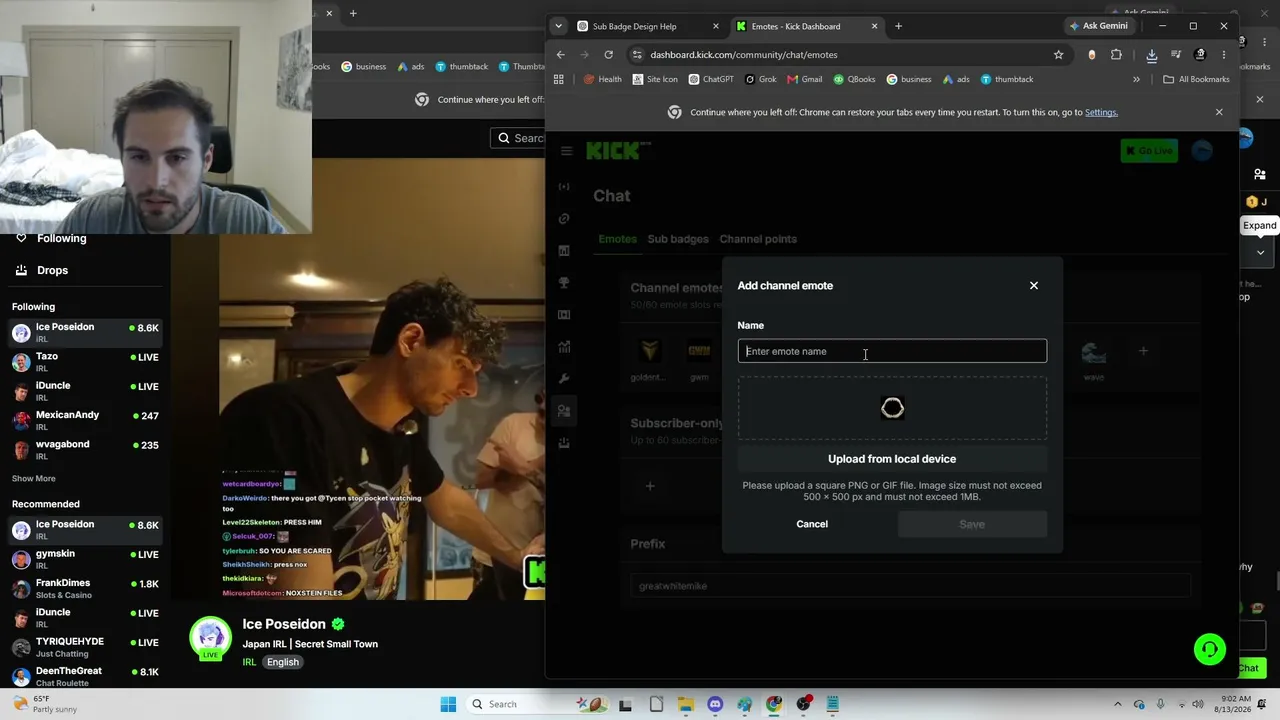Screen dimensions: 1280x720
Task: Open the stream broadcast icon in dashboard sidebar
Action: (564, 187)
